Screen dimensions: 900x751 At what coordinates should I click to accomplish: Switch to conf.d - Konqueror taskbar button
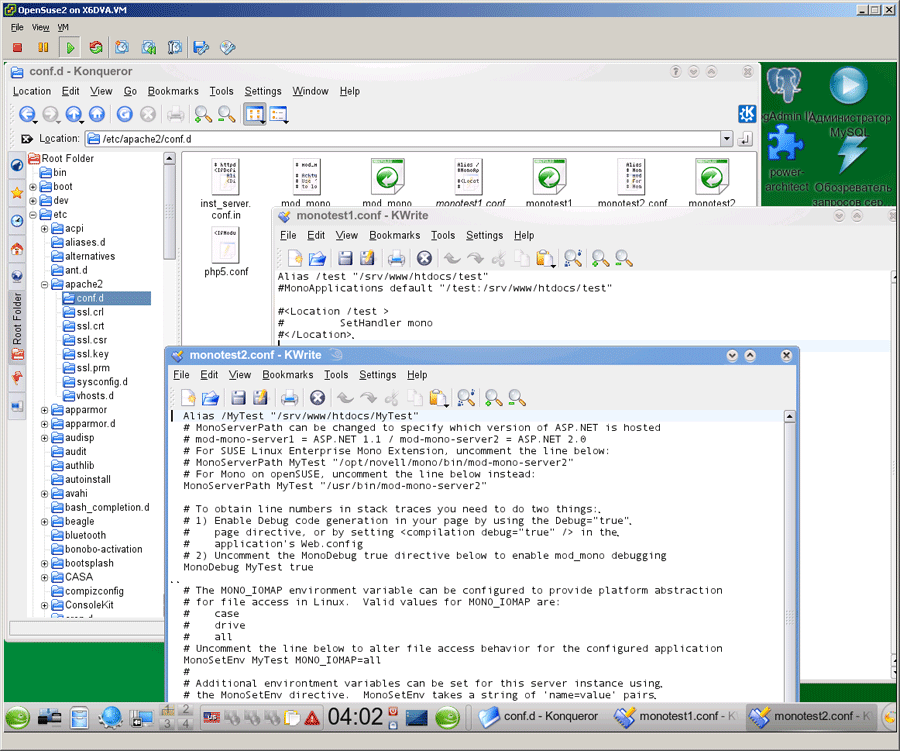click(538, 716)
